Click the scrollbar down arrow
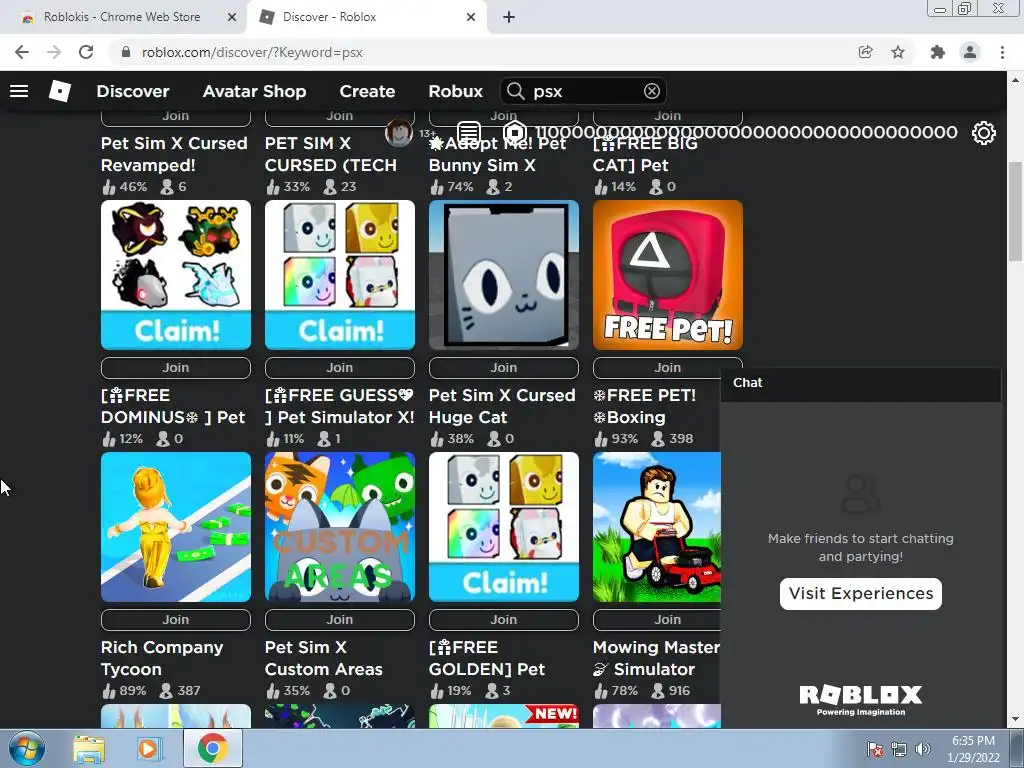Image resolution: width=1024 pixels, height=768 pixels. pos(1015,719)
